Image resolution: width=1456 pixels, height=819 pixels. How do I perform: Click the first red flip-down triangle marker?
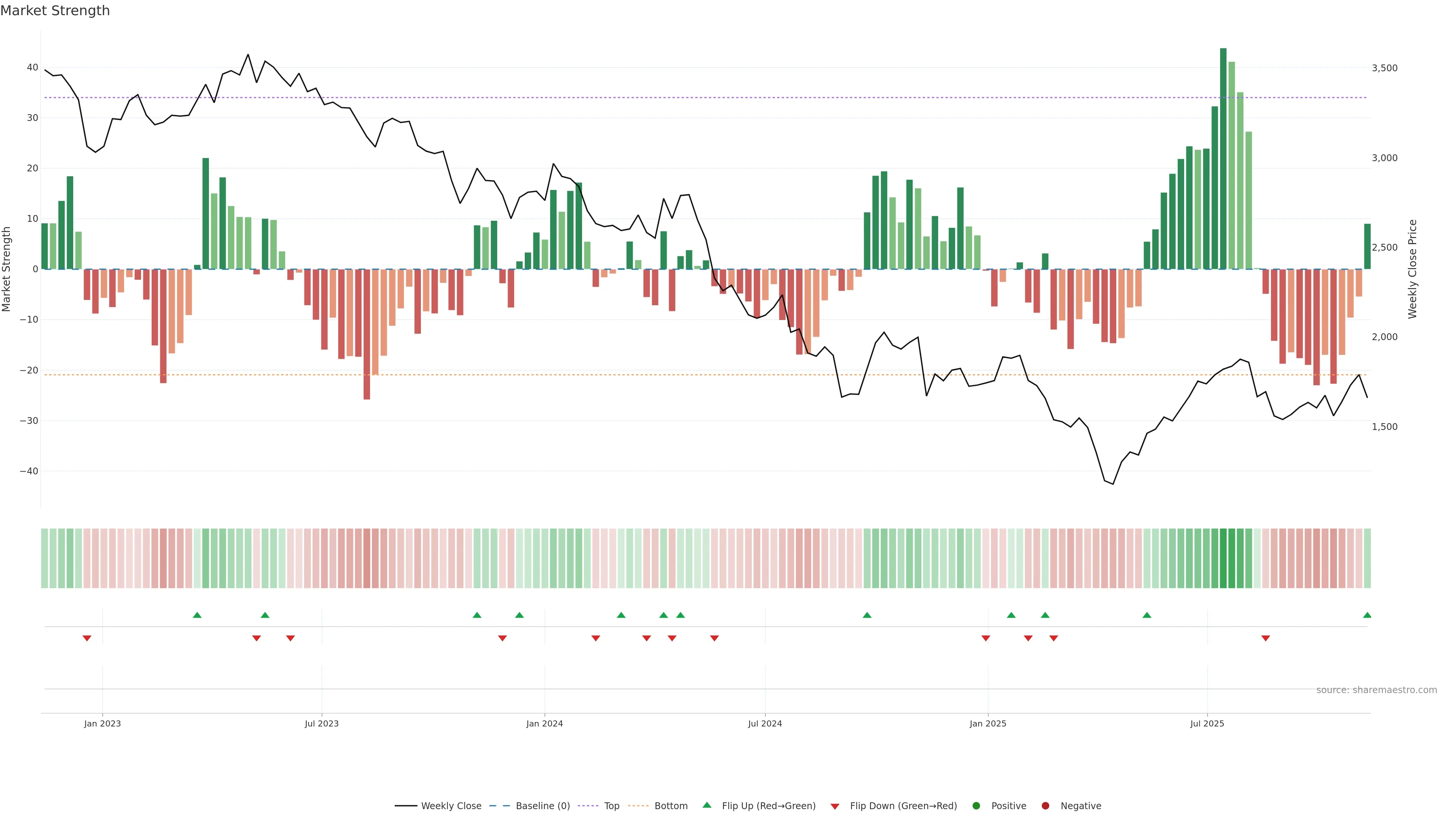tap(87, 638)
